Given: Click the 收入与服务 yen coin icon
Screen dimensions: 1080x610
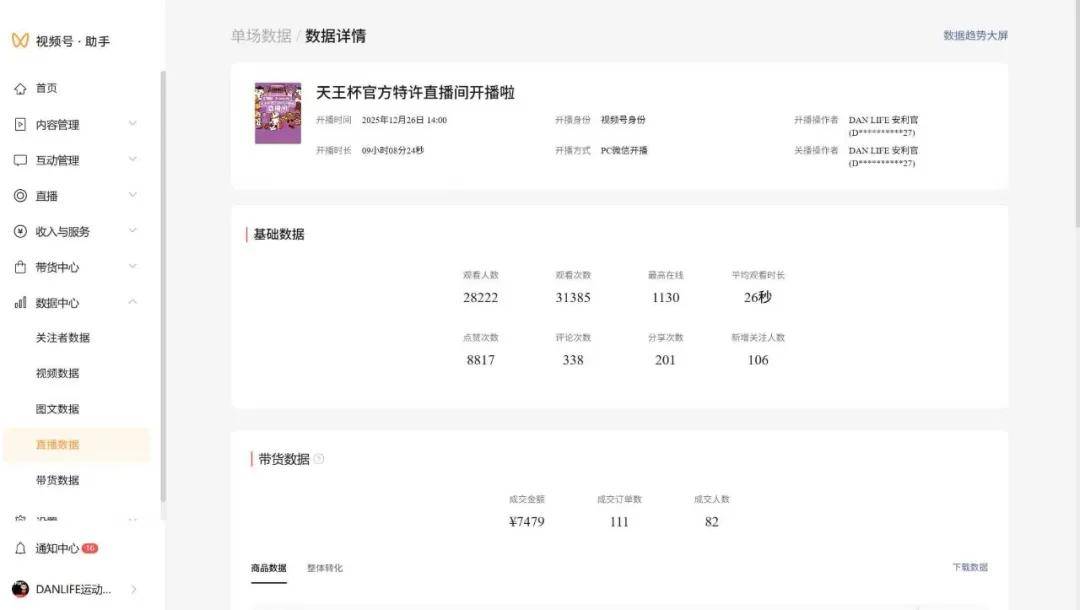Looking at the screenshot, I should tap(20, 232).
